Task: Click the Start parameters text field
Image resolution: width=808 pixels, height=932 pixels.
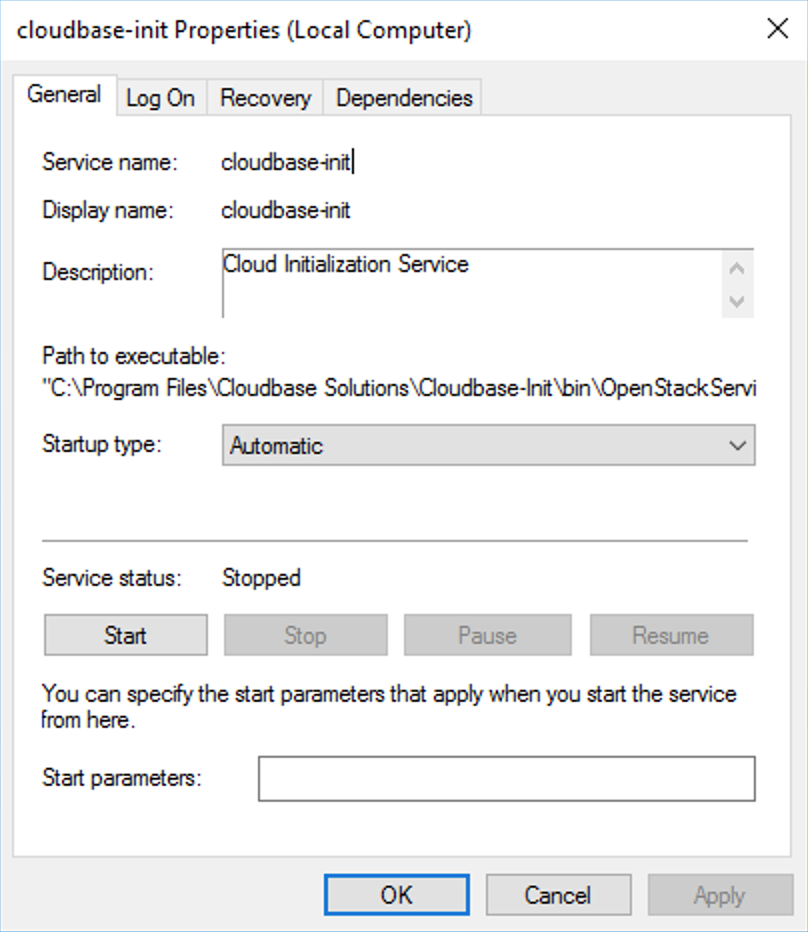Action: tap(506, 779)
